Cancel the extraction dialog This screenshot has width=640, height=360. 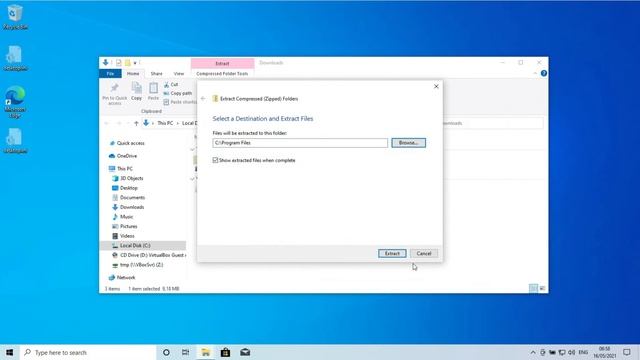pyautogui.click(x=424, y=253)
